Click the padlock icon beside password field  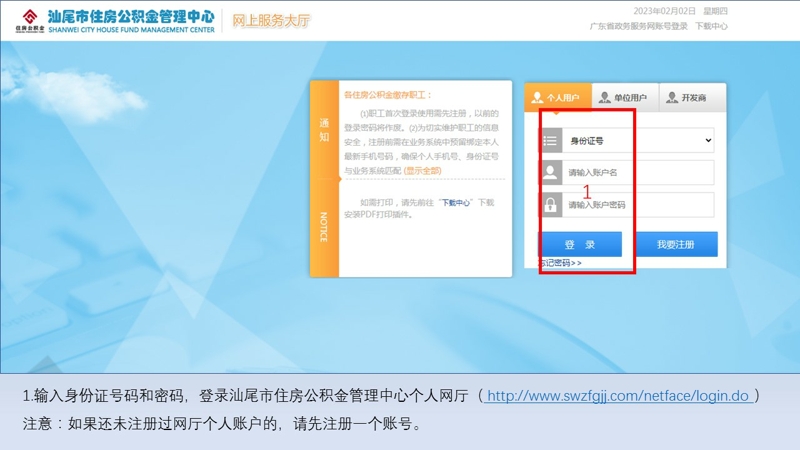[550, 205]
